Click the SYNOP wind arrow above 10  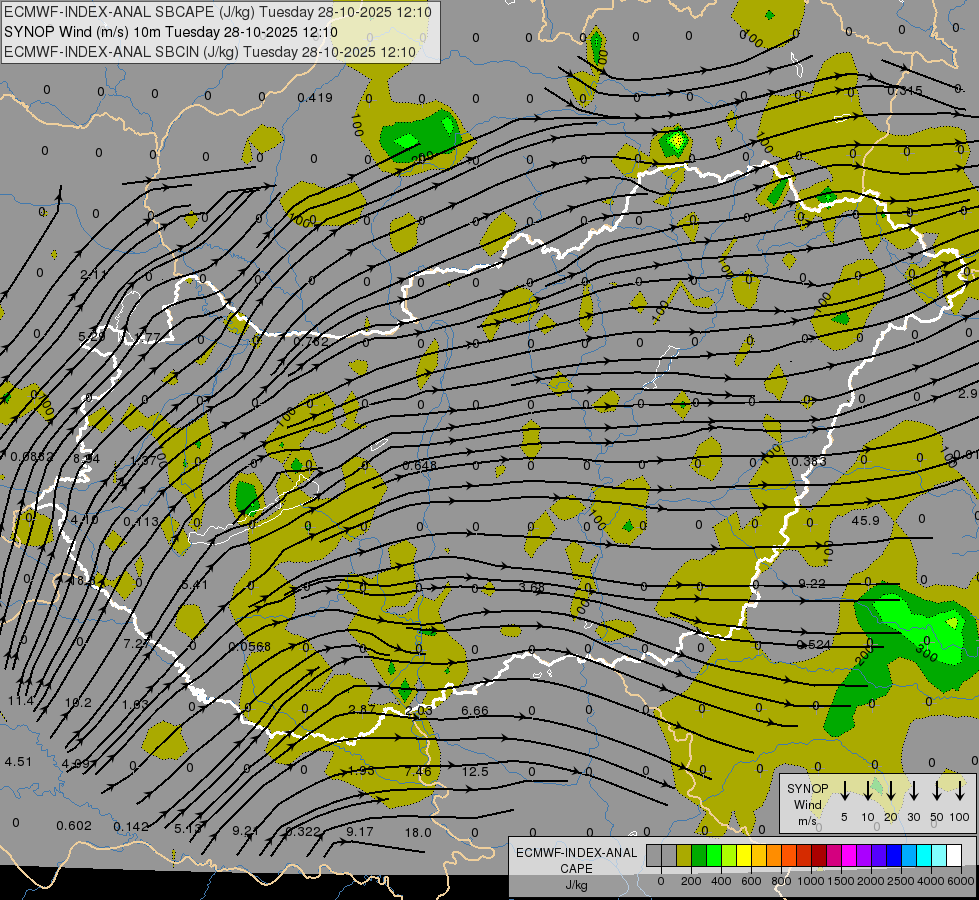click(868, 790)
